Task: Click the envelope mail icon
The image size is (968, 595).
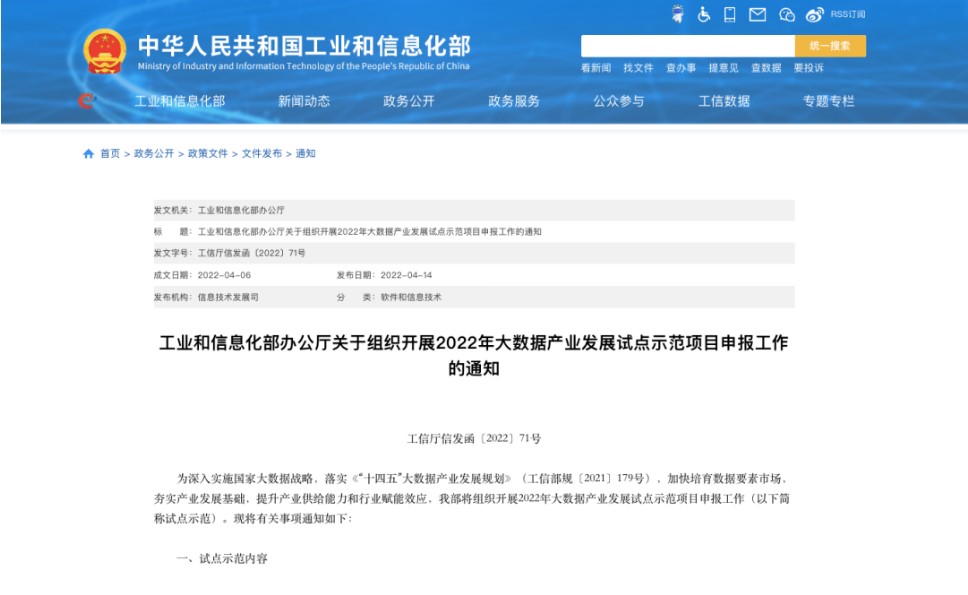Action: (757, 14)
